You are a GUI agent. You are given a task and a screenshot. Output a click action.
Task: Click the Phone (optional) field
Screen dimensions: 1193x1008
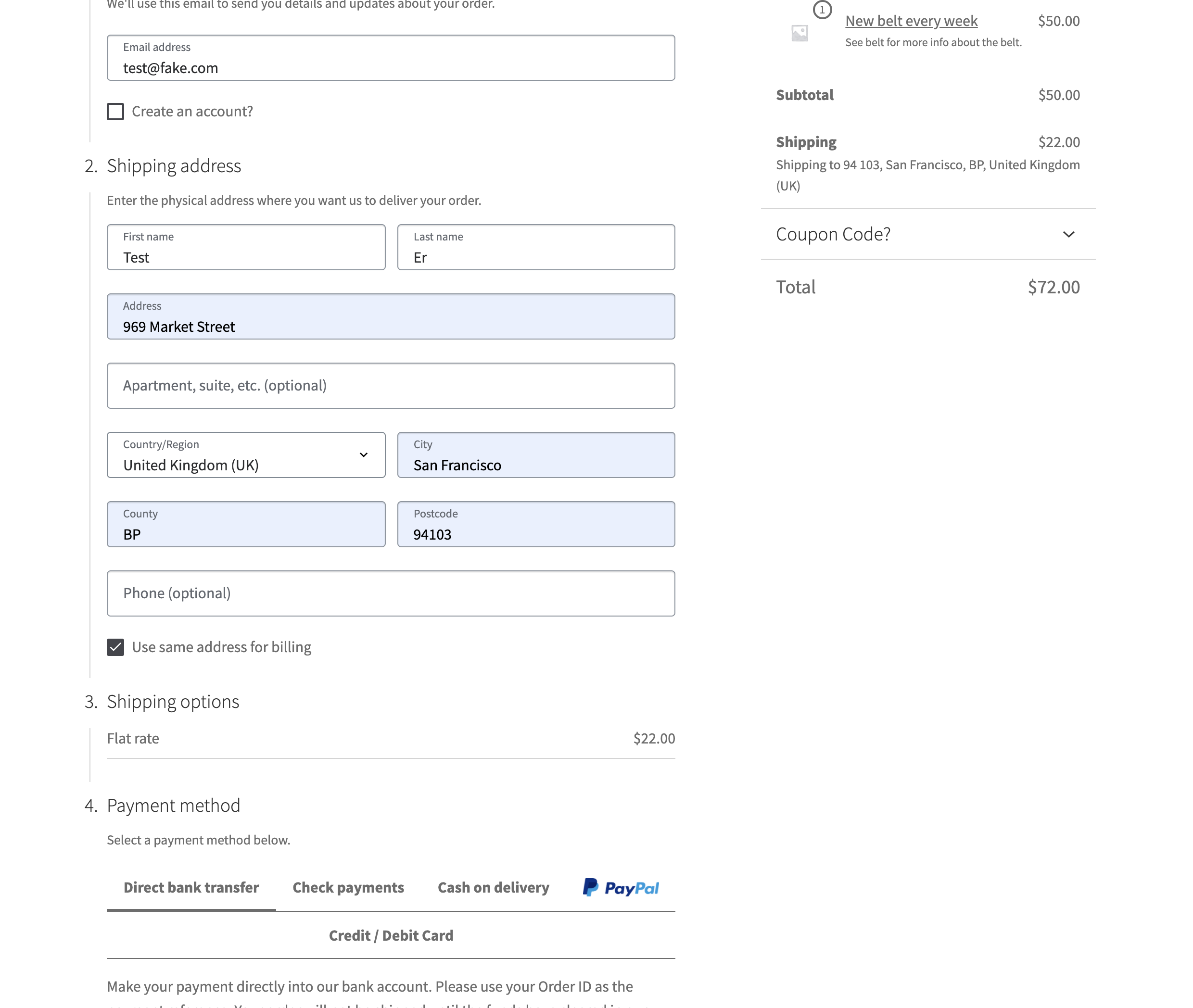point(391,593)
